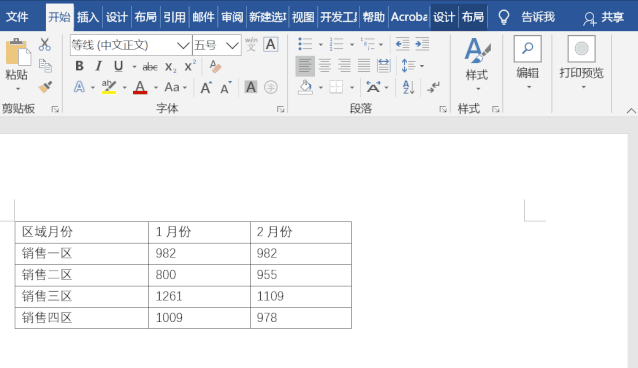Apply red font color swatch
This screenshot has width=638, height=368.
pos(140,87)
